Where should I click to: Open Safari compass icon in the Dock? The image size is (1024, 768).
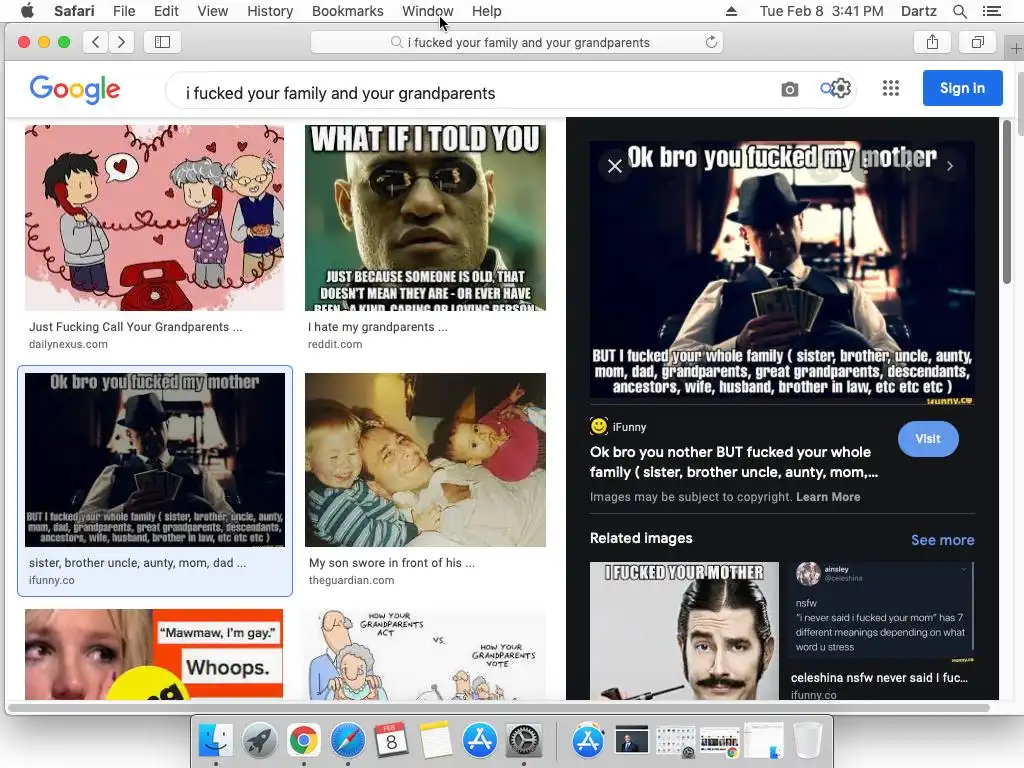point(347,741)
